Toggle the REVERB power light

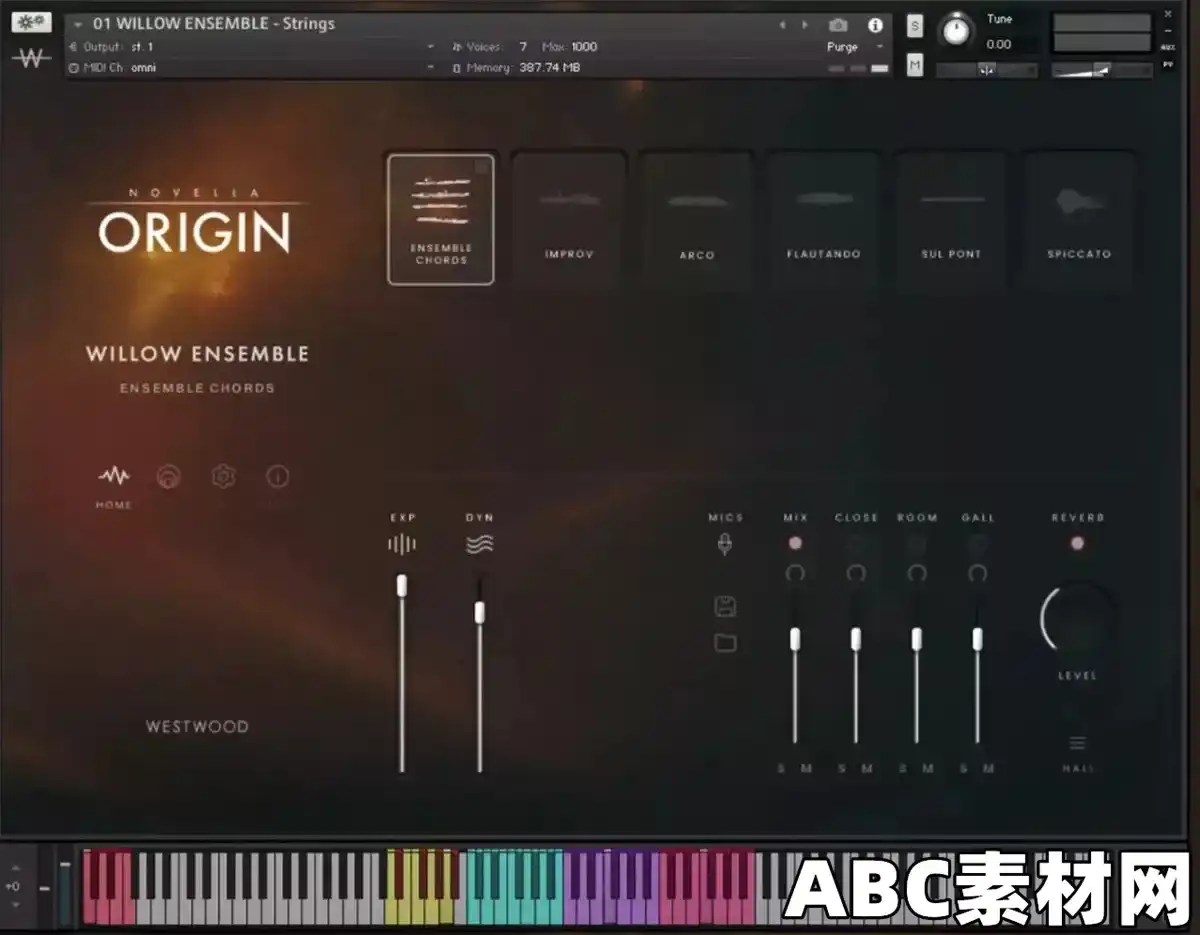(x=1077, y=542)
